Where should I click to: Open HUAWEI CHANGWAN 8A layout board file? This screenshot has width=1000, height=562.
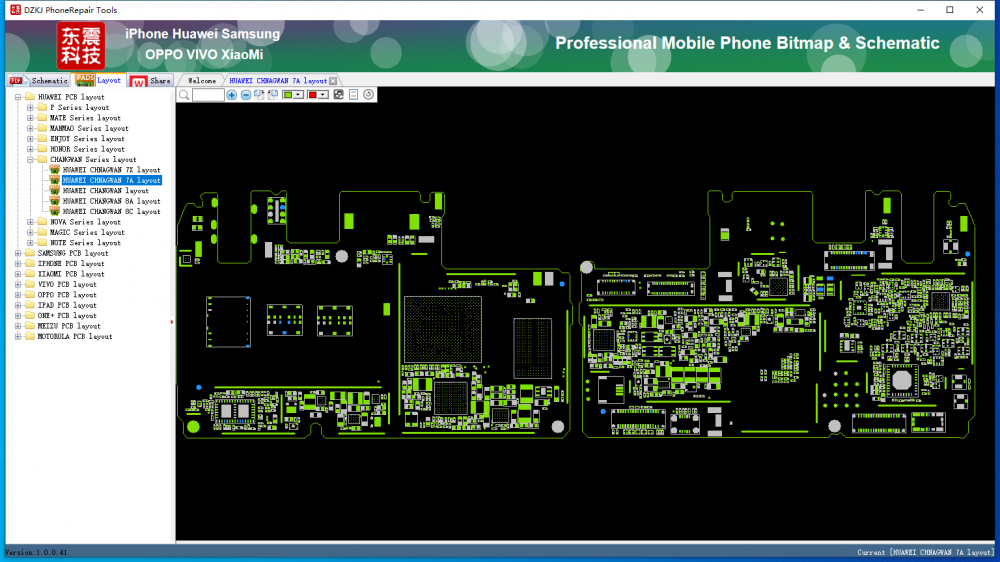111,201
